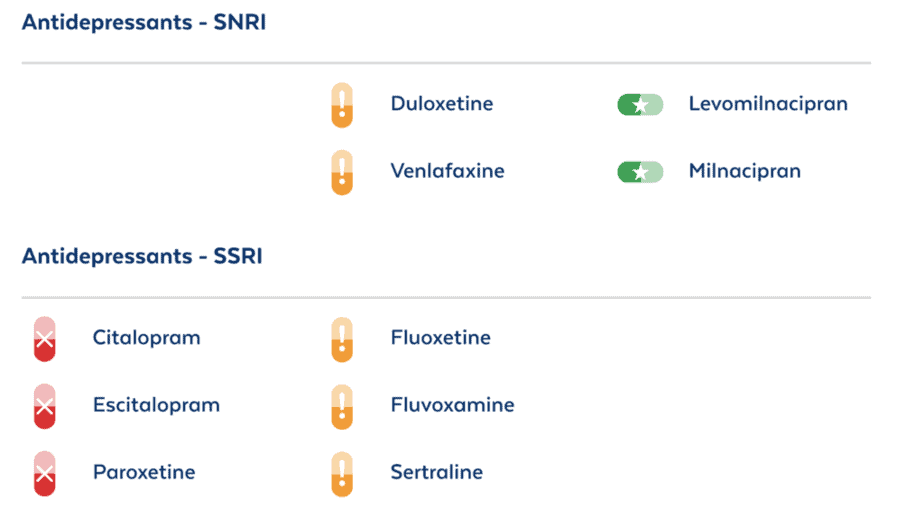Click the orange caution pill beside Venlafaxine
The width and height of the screenshot is (924, 519).
pos(342,172)
